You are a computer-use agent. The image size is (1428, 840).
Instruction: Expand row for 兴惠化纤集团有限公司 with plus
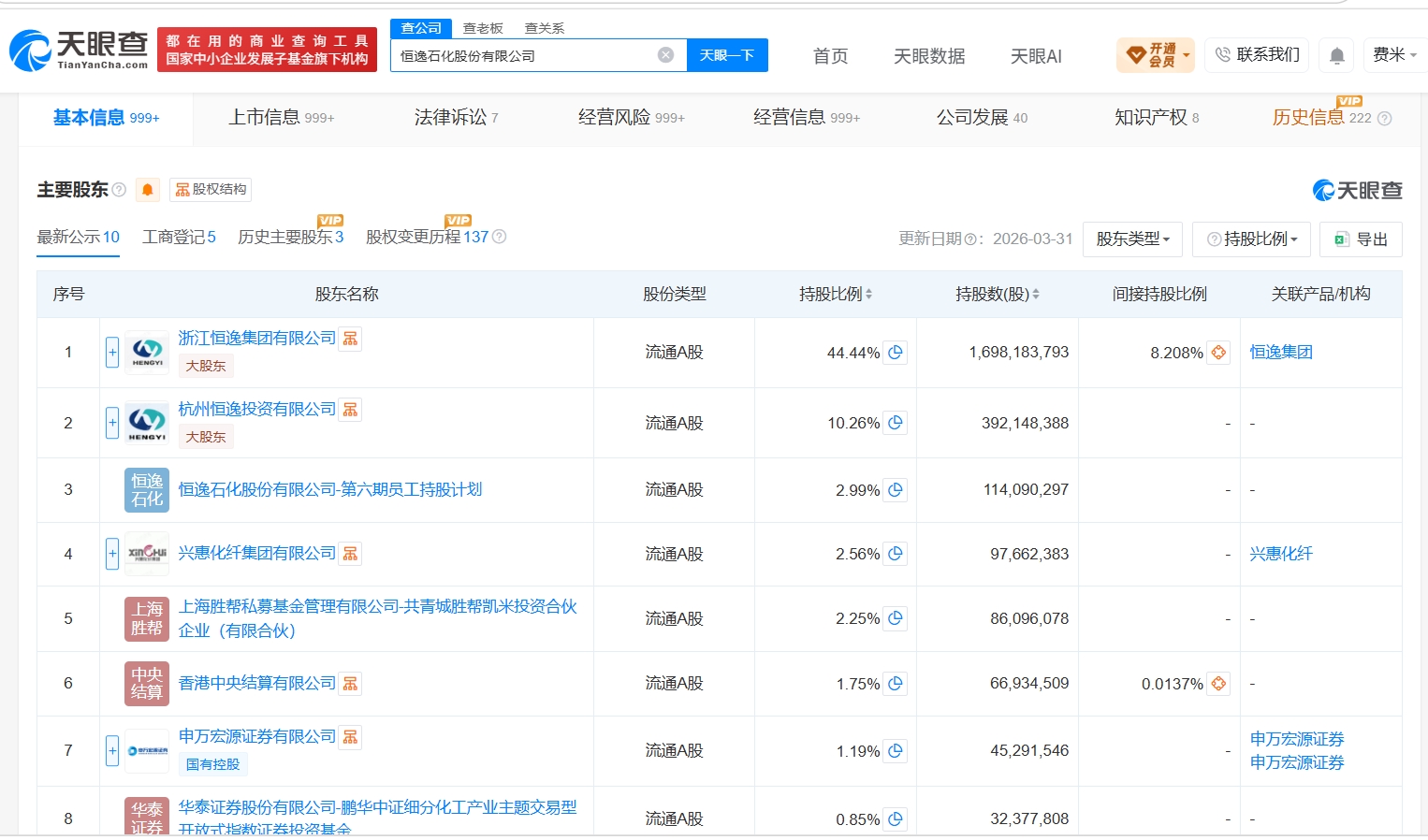coord(112,554)
